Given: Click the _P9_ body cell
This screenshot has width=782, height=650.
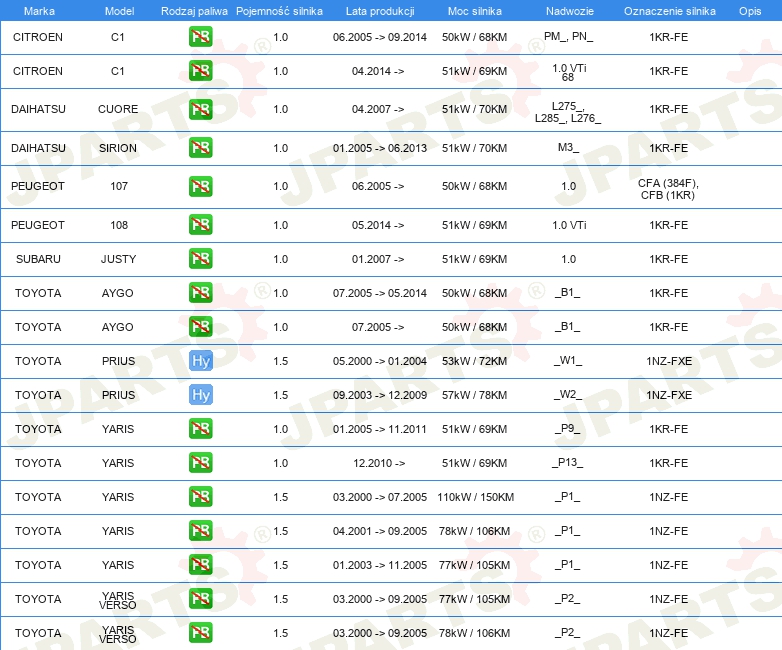Looking at the screenshot, I should pos(568,429).
